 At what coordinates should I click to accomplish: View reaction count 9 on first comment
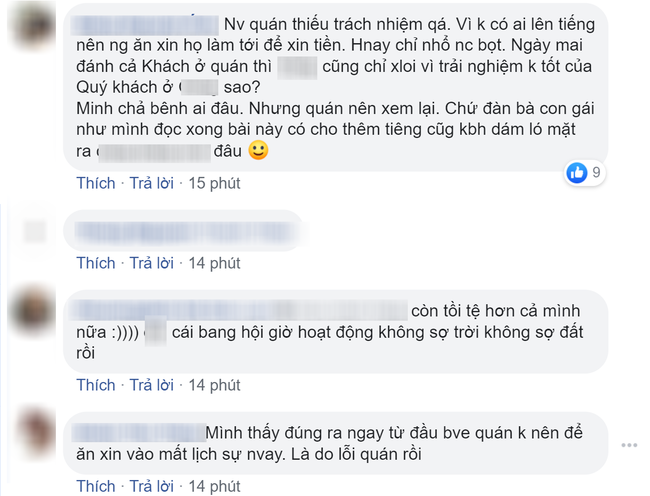coord(597,173)
